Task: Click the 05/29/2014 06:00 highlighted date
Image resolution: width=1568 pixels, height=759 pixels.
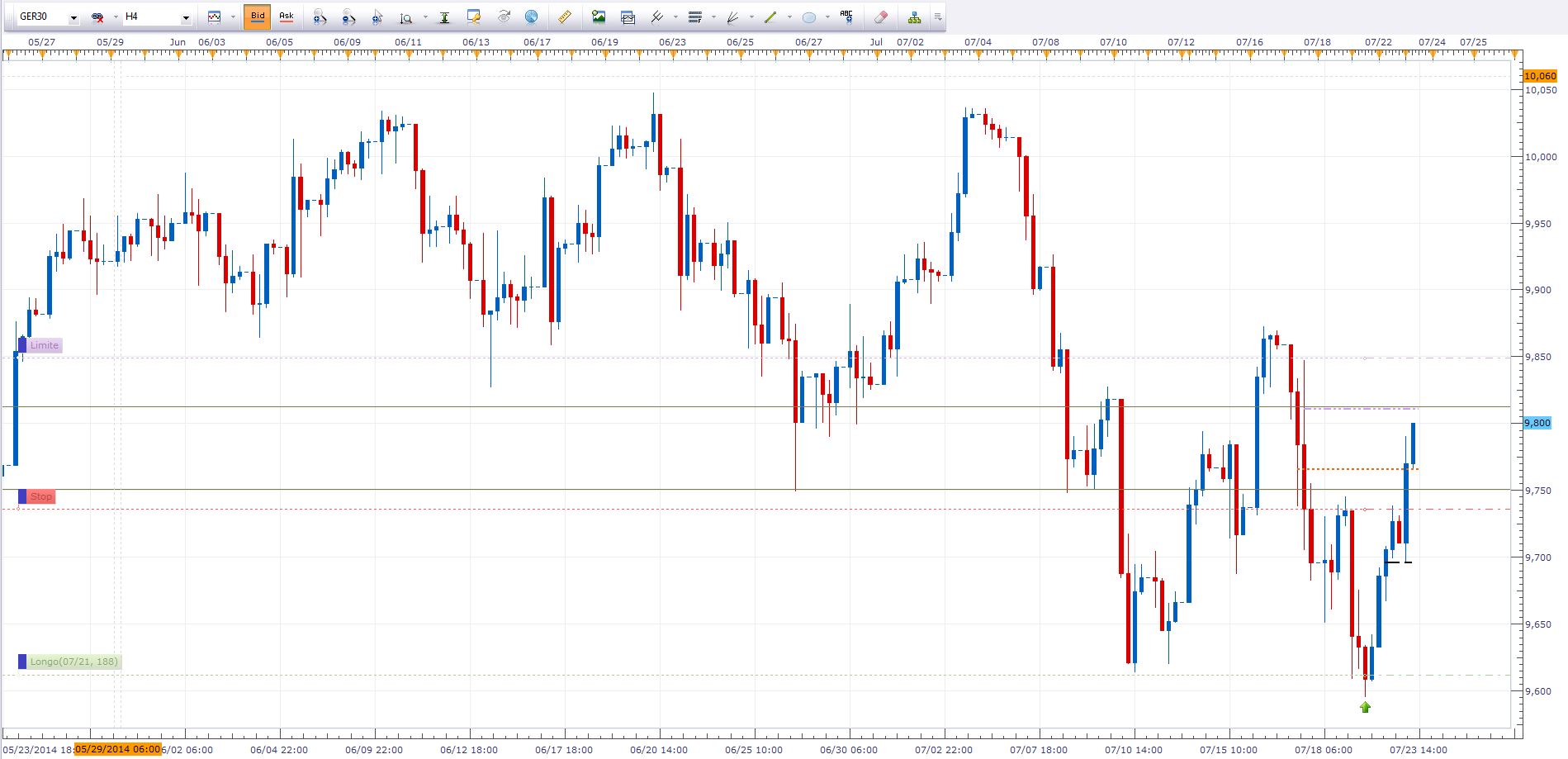Action: pos(117,750)
